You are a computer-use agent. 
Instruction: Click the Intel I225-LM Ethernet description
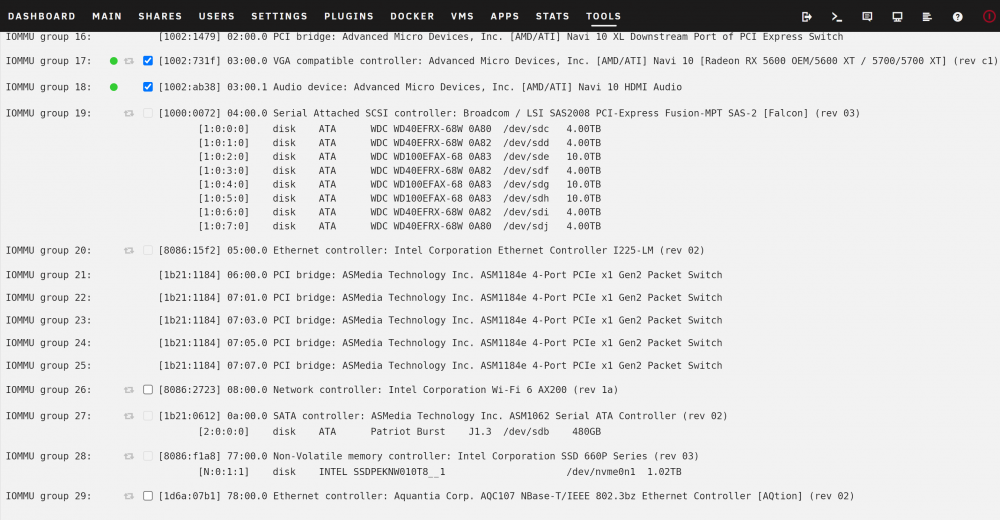[x=431, y=251]
